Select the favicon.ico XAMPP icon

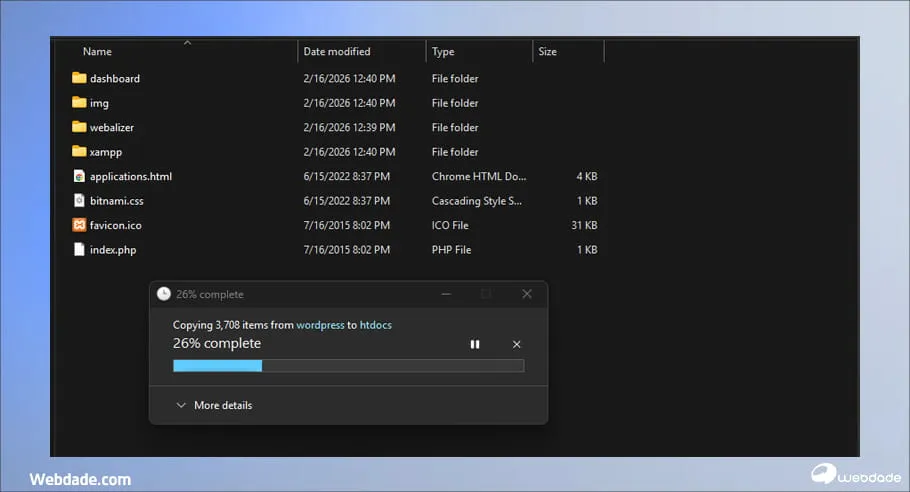tap(79, 225)
